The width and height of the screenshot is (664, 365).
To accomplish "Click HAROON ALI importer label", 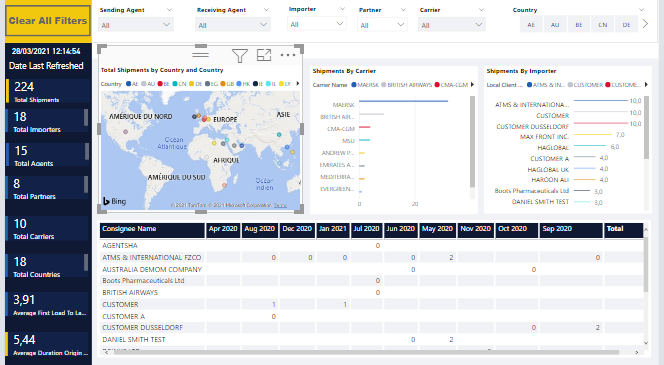I will (550, 180).
